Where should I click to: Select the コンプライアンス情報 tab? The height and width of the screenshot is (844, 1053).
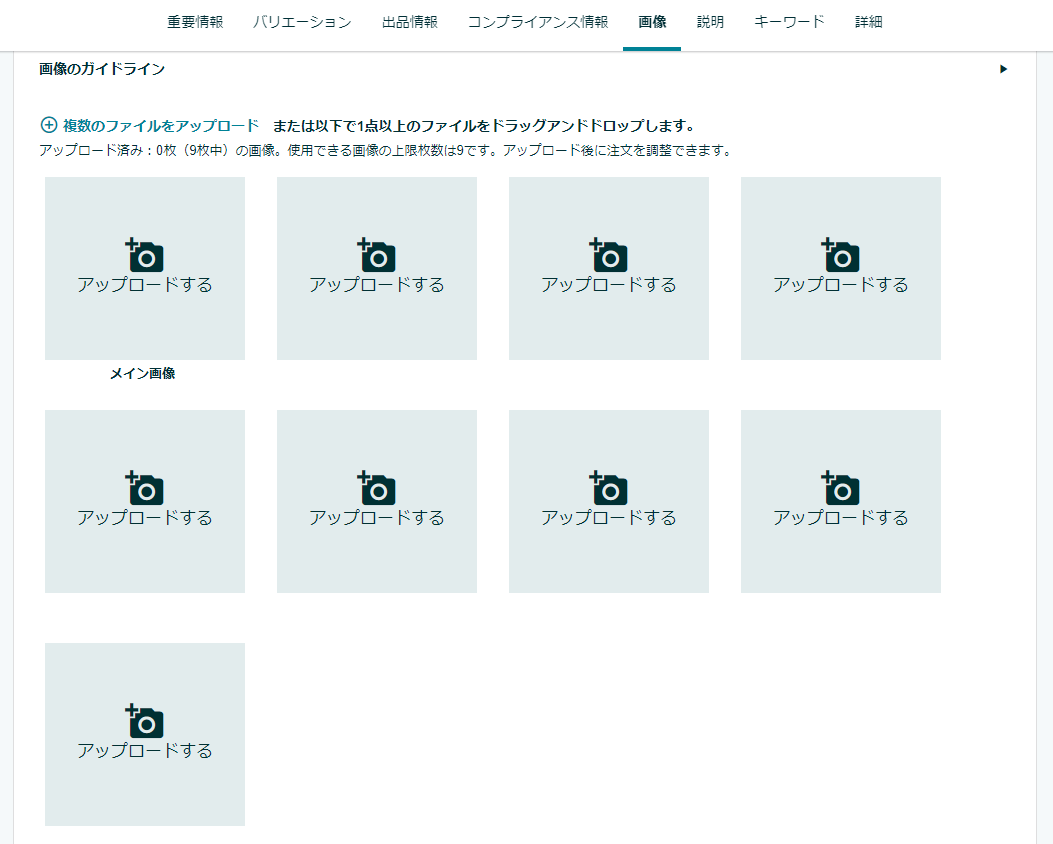pos(538,22)
